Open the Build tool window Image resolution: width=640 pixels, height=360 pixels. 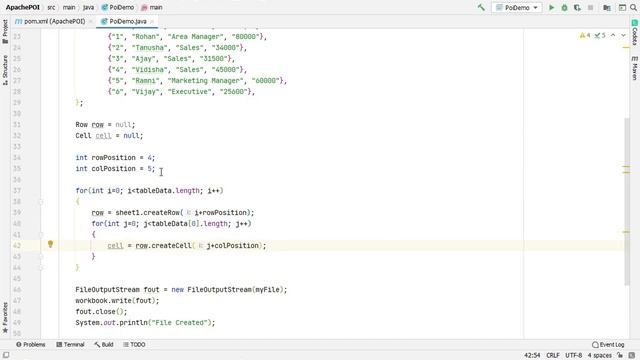pos(104,344)
